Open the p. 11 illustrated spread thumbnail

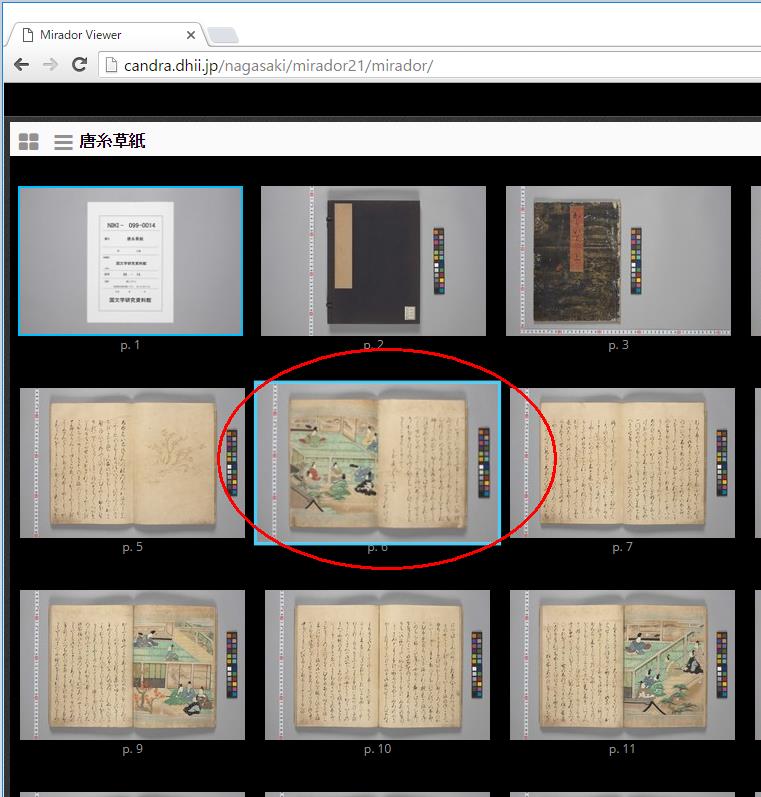(622, 665)
